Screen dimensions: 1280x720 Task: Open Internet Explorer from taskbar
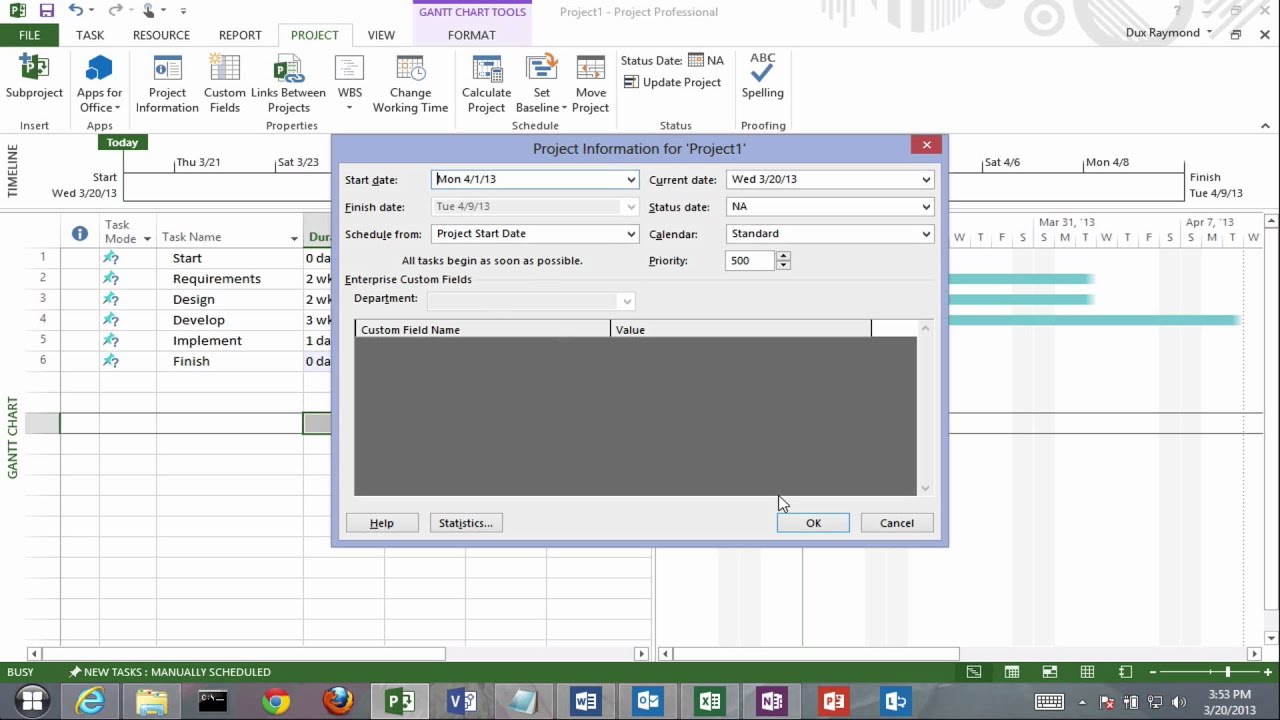pos(90,701)
